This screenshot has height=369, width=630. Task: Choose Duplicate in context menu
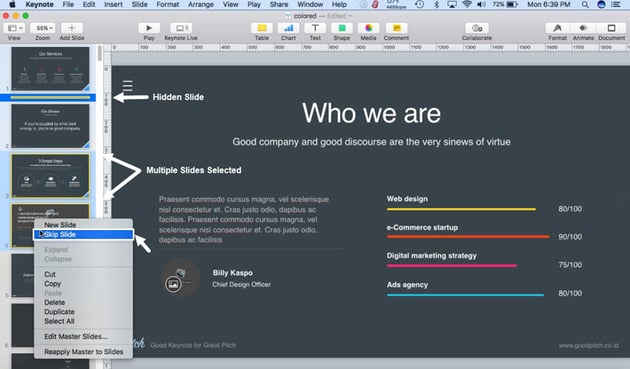tap(83, 312)
